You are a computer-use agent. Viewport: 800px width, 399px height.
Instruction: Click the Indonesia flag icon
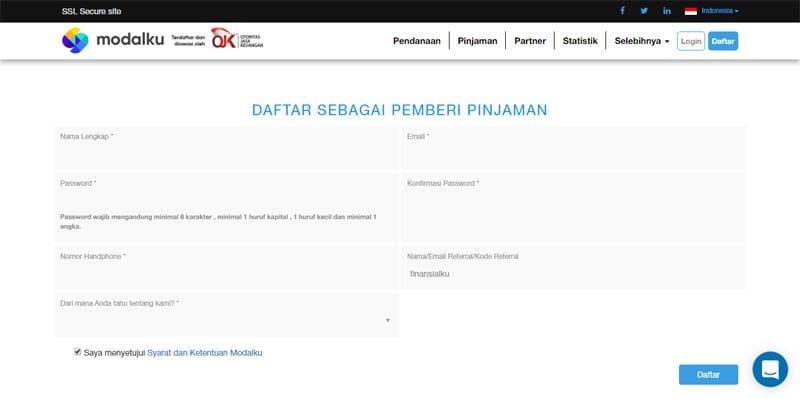click(x=691, y=11)
